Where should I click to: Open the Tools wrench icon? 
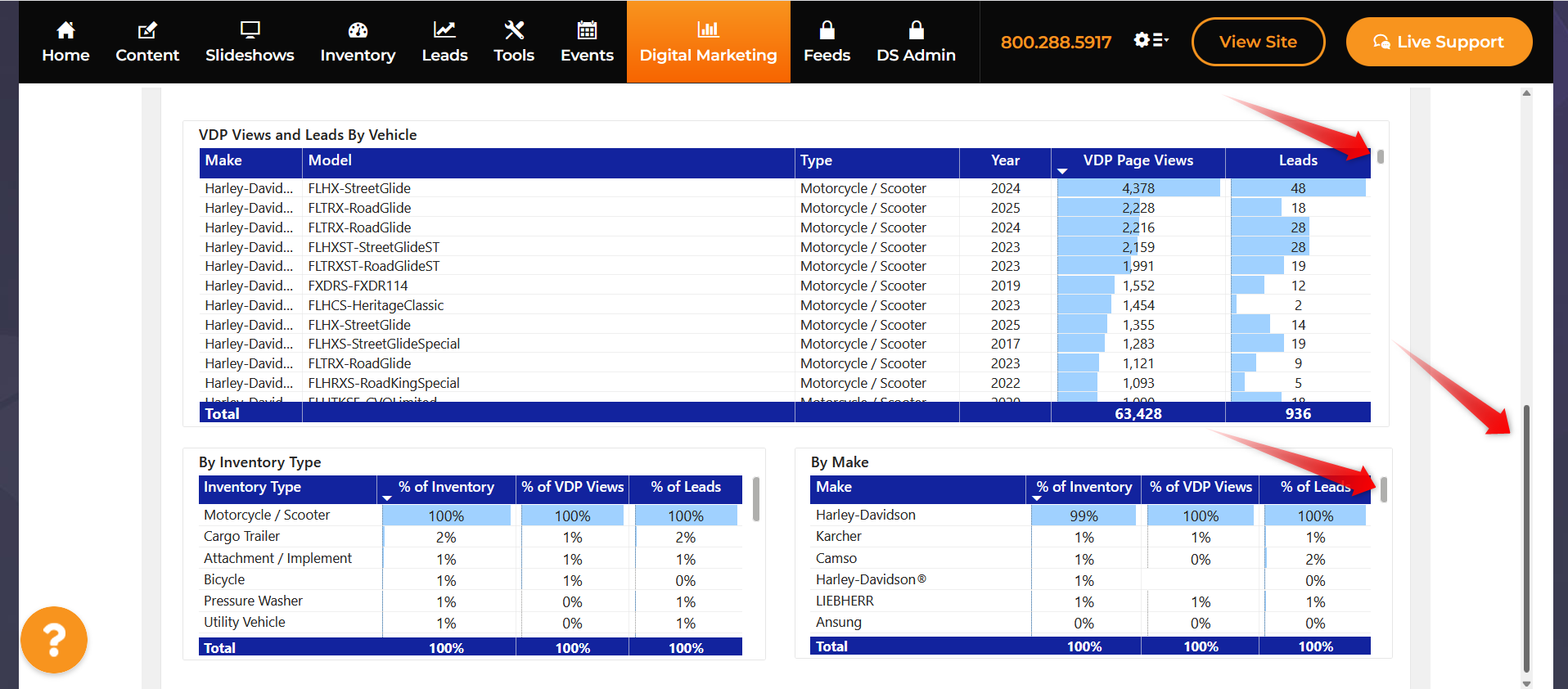click(514, 30)
